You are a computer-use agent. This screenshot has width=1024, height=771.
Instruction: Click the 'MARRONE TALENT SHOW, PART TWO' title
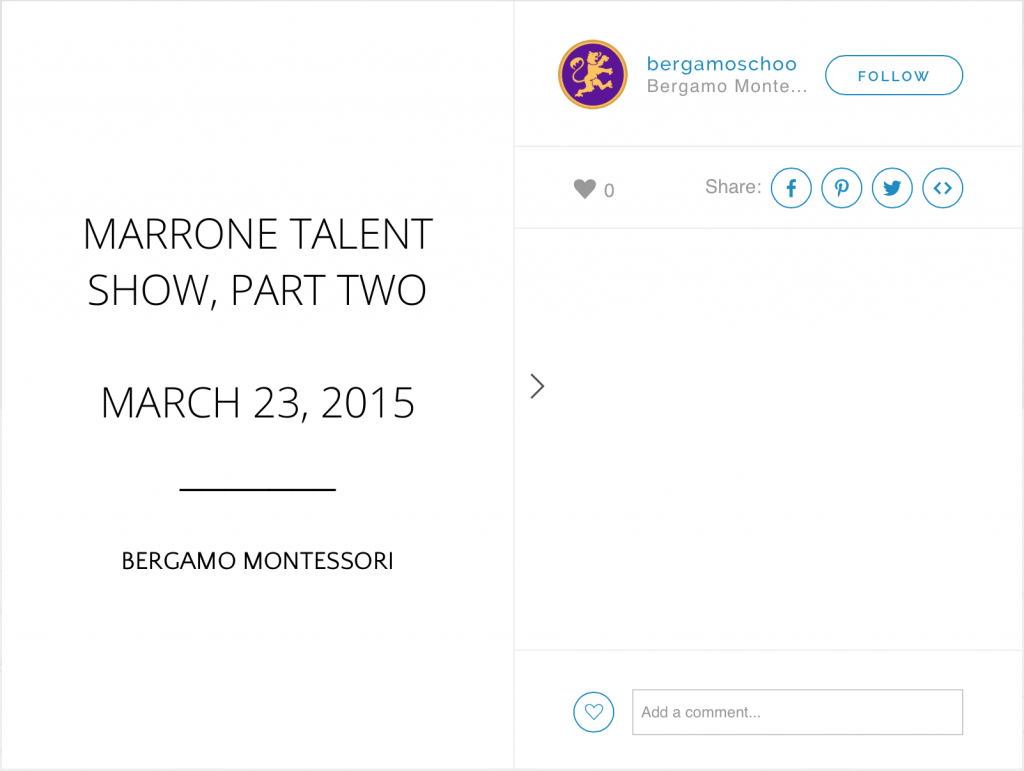(x=257, y=262)
